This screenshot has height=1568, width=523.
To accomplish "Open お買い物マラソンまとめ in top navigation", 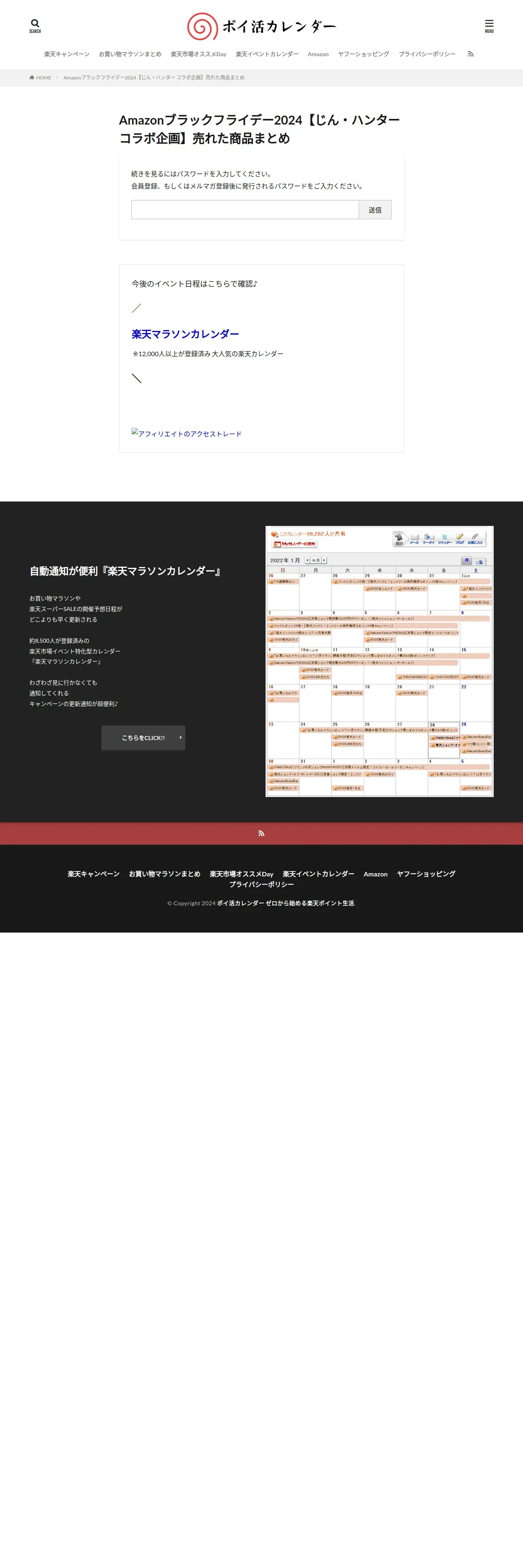I will (130, 54).
